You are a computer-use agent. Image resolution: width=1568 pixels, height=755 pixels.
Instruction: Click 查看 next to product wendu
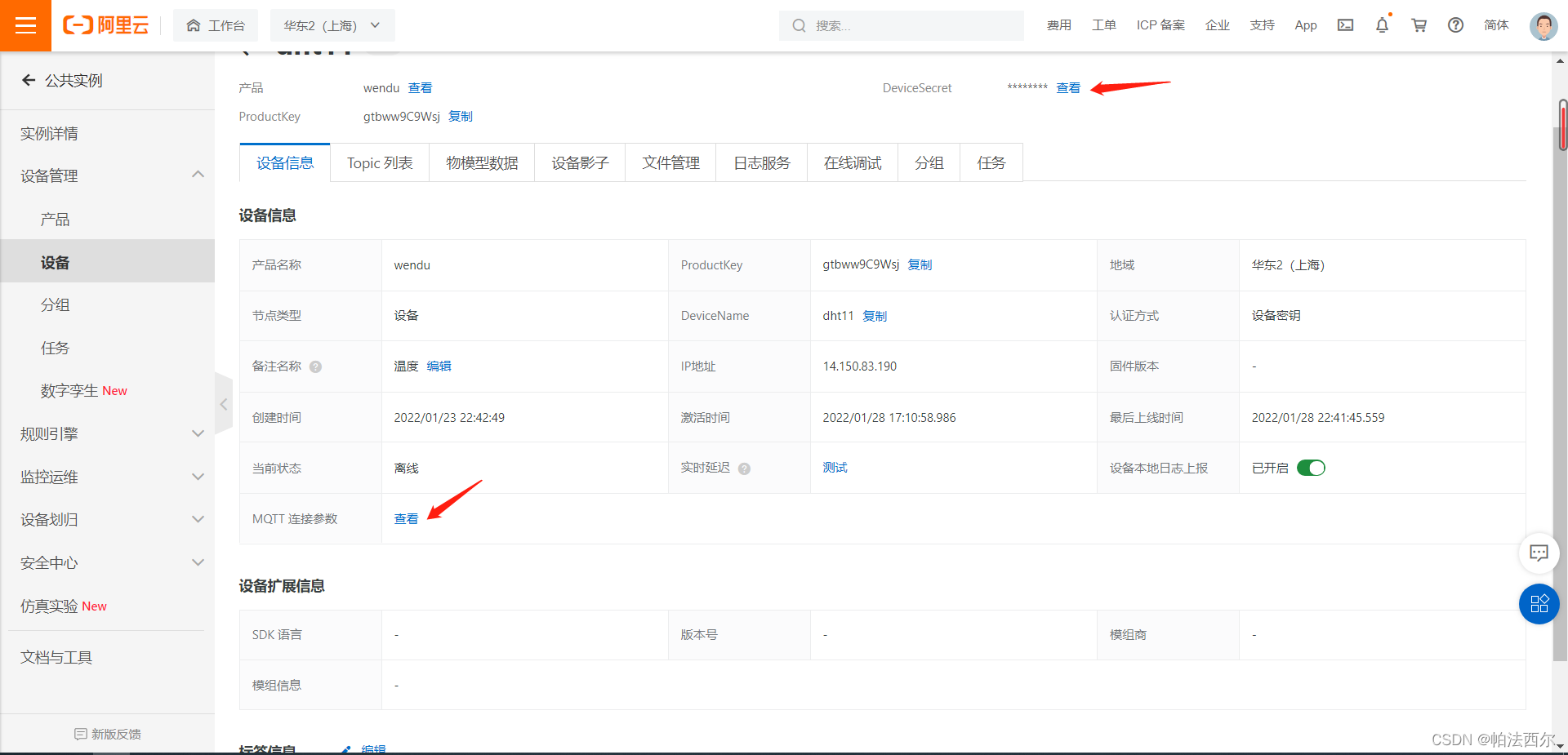click(420, 88)
